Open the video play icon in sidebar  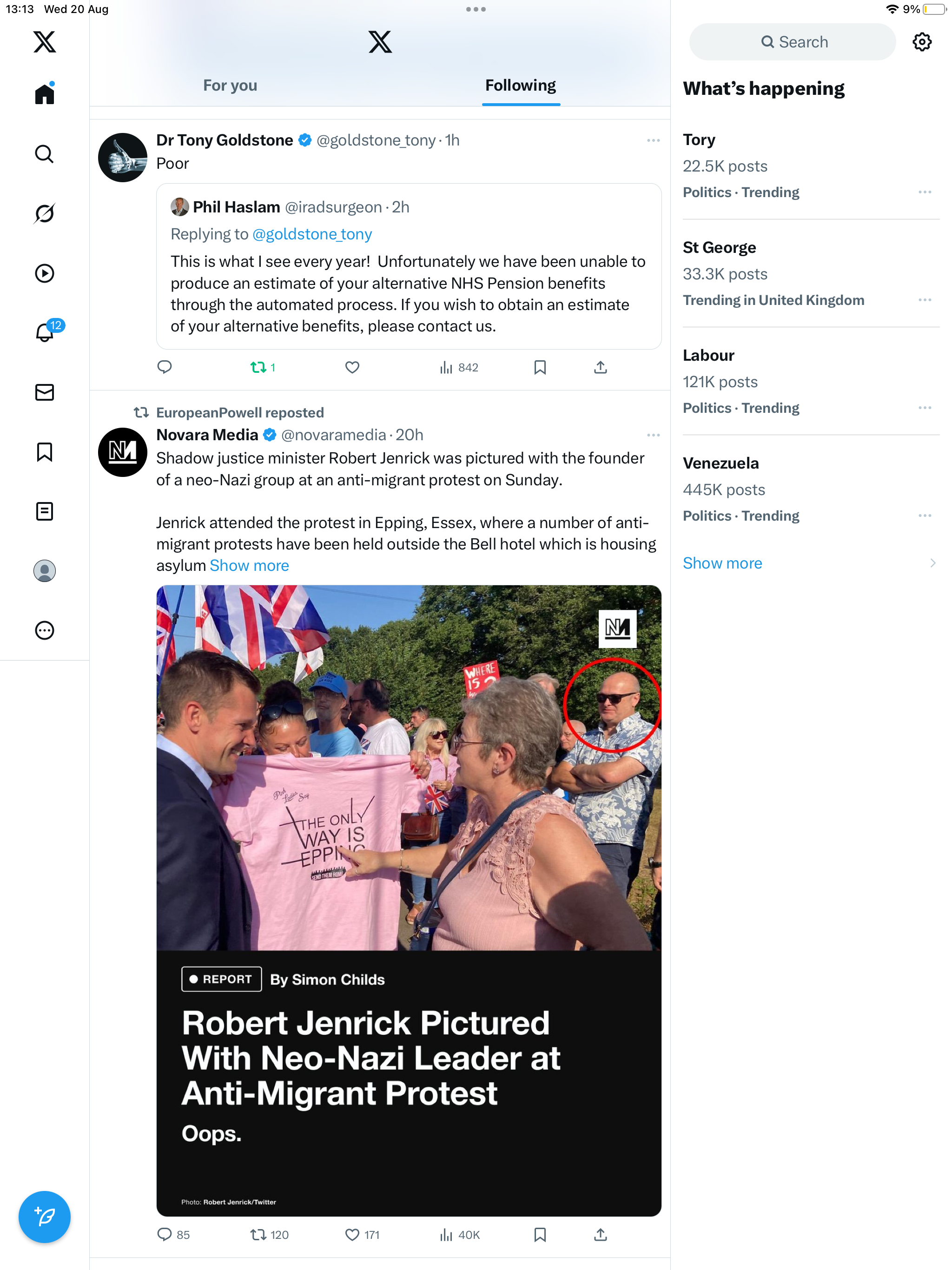click(44, 273)
